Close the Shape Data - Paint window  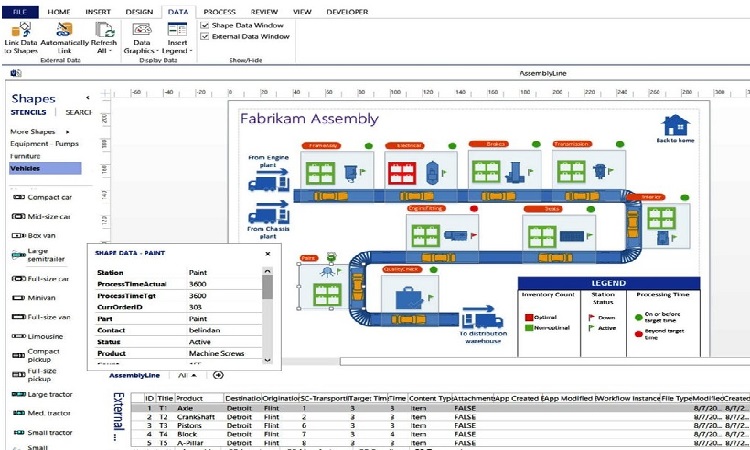[268, 254]
